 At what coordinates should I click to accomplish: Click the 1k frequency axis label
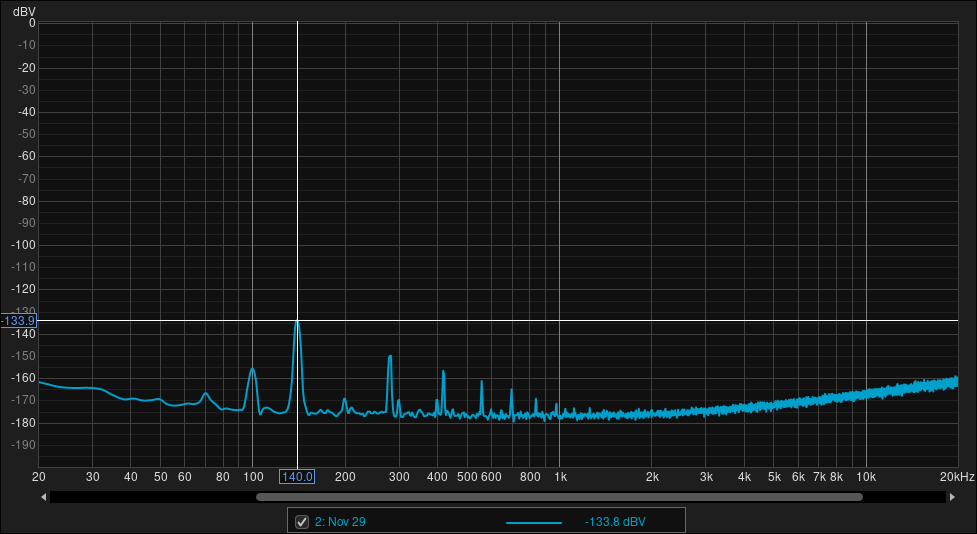560,477
